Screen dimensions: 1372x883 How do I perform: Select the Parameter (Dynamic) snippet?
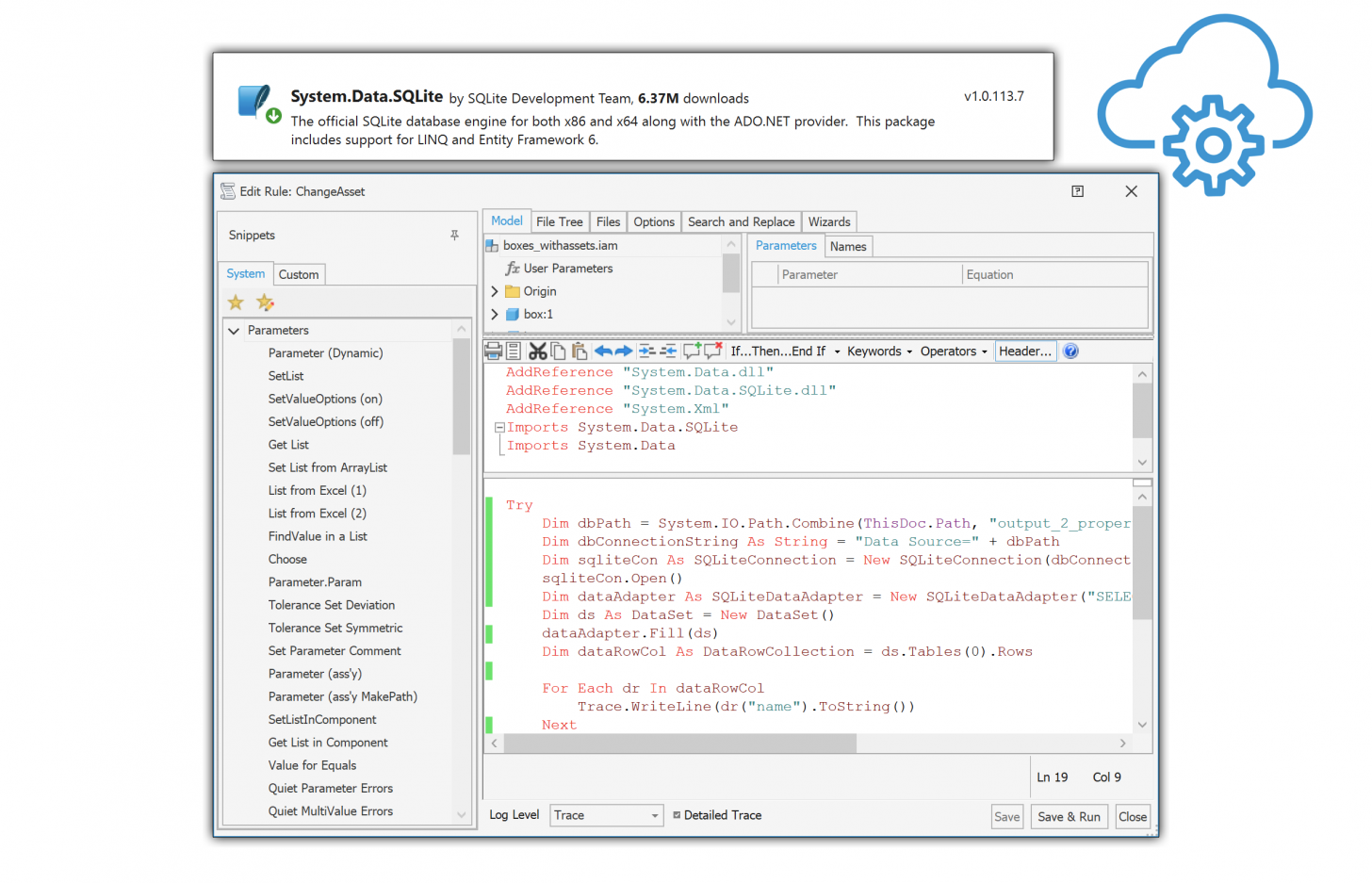click(x=325, y=353)
